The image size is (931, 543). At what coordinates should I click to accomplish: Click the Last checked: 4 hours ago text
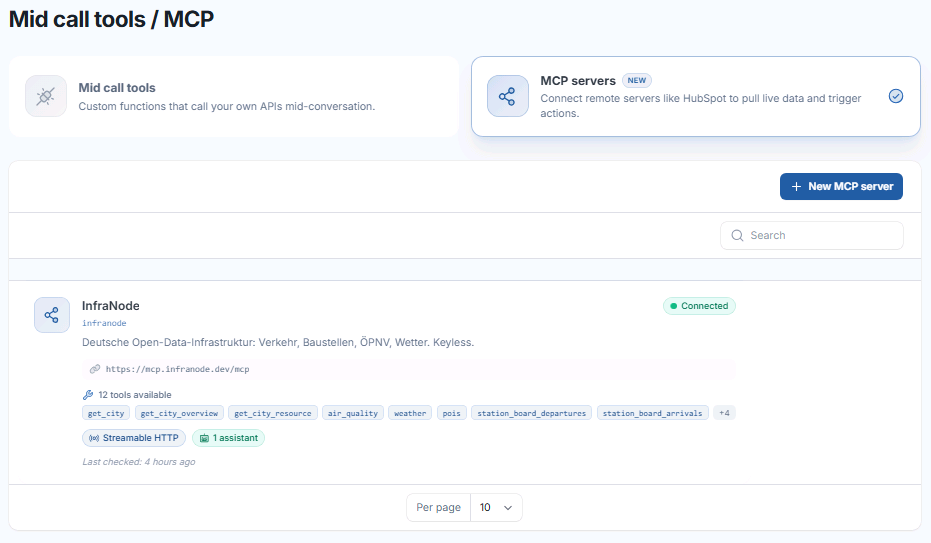(x=138, y=462)
